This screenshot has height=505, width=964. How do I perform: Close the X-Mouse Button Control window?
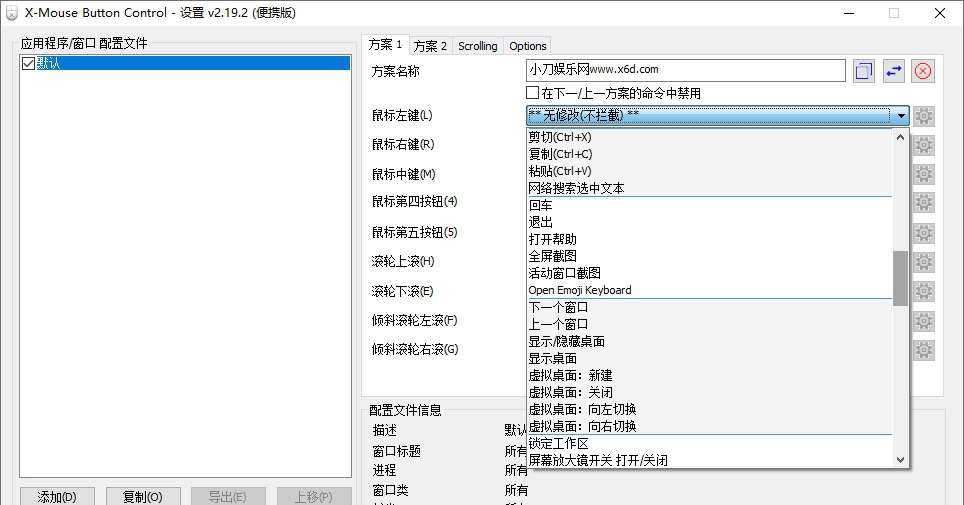940,13
